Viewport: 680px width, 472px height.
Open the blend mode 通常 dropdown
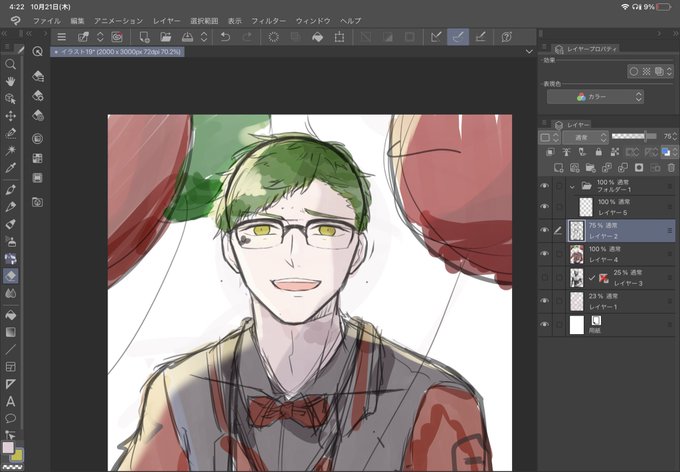tap(585, 138)
